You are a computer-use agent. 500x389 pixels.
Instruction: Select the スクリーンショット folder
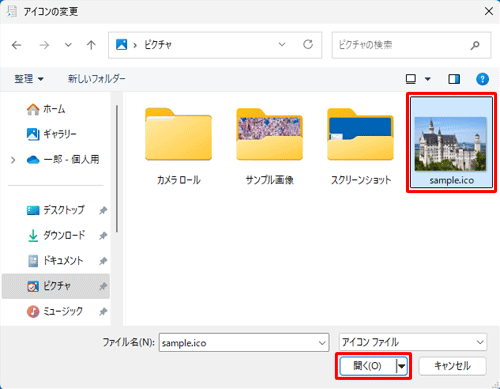(x=361, y=146)
